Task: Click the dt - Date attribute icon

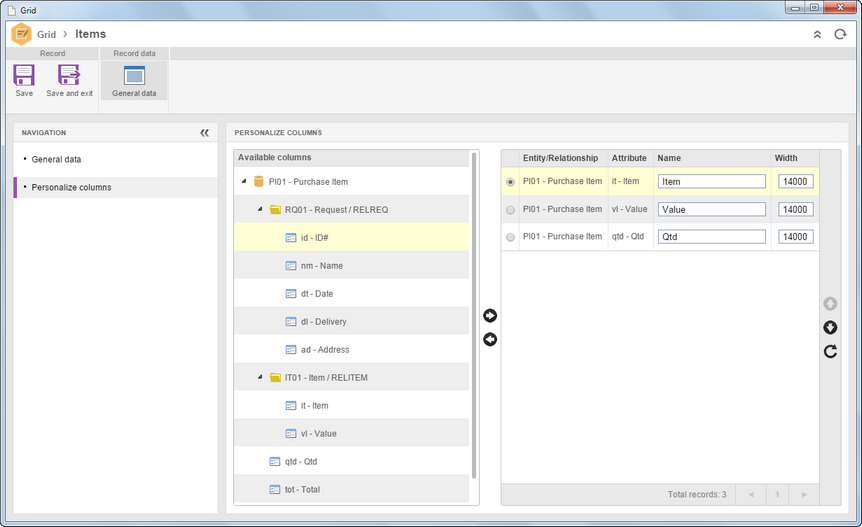Action: point(291,293)
